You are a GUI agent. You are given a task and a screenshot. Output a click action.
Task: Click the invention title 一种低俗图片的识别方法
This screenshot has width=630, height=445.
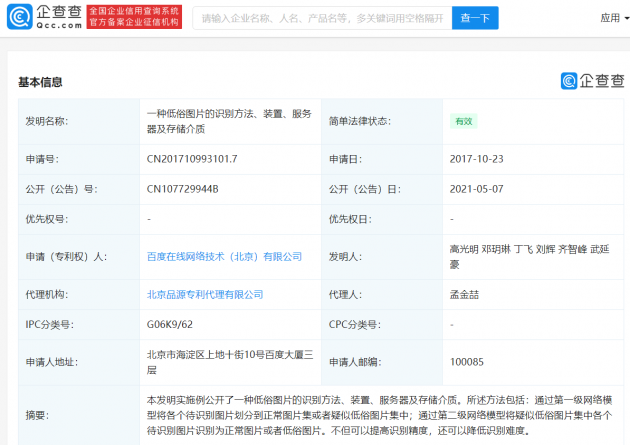tap(229, 121)
